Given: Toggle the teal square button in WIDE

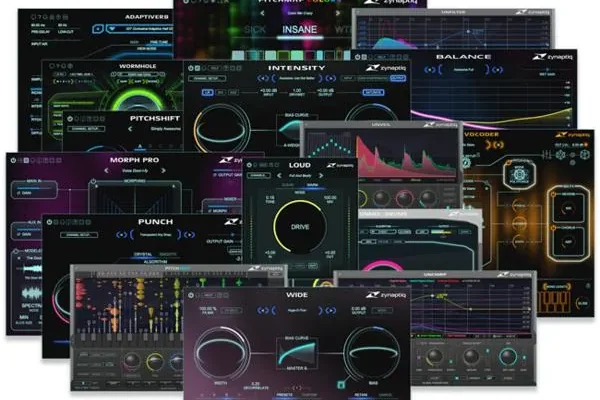Looking at the screenshot, I should click(341, 384).
